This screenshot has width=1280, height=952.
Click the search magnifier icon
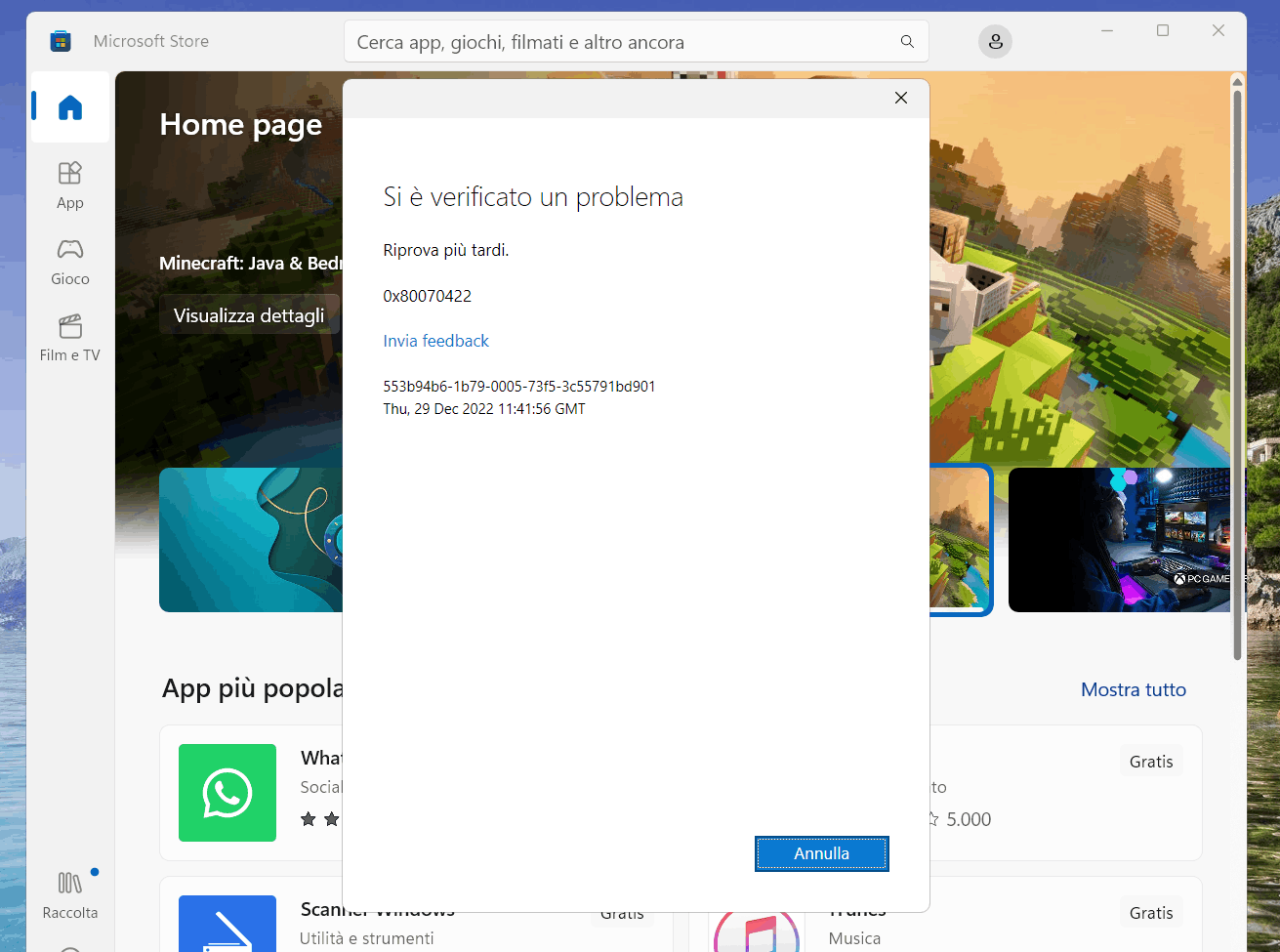pyautogui.click(x=907, y=42)
